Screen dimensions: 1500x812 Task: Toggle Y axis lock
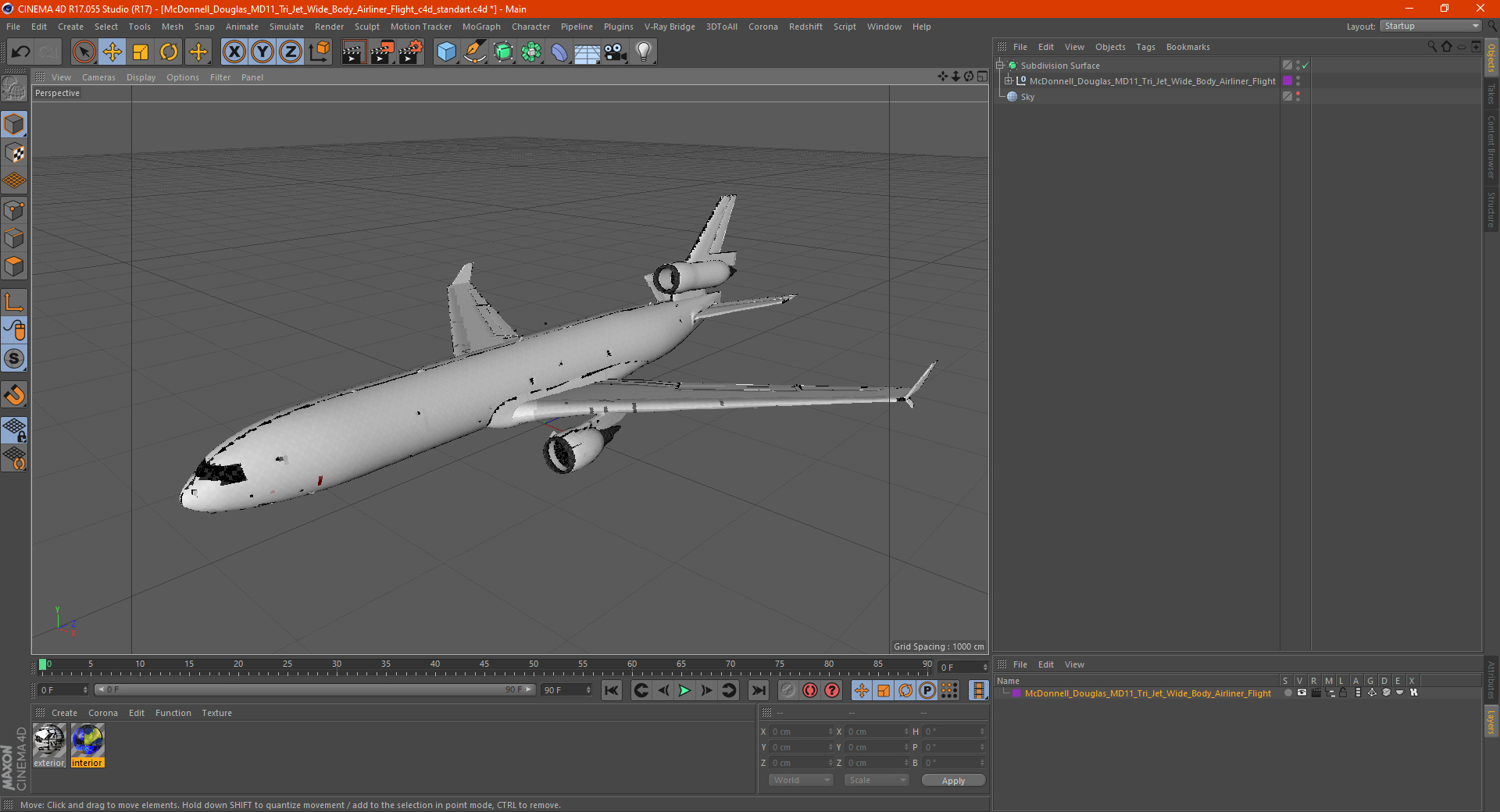(x=262, y=52)
